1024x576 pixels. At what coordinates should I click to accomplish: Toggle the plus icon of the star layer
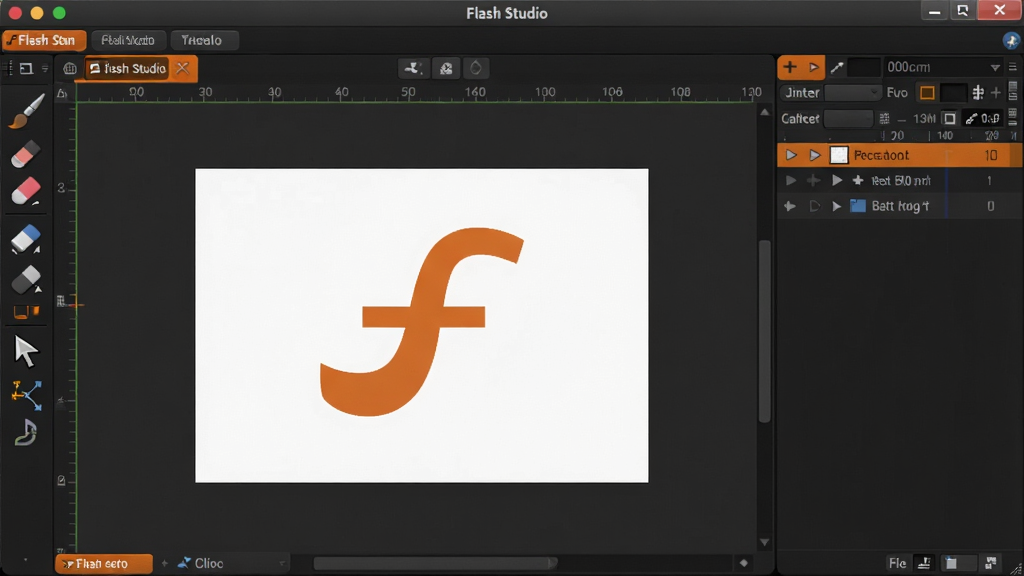(x=813, y=180)
